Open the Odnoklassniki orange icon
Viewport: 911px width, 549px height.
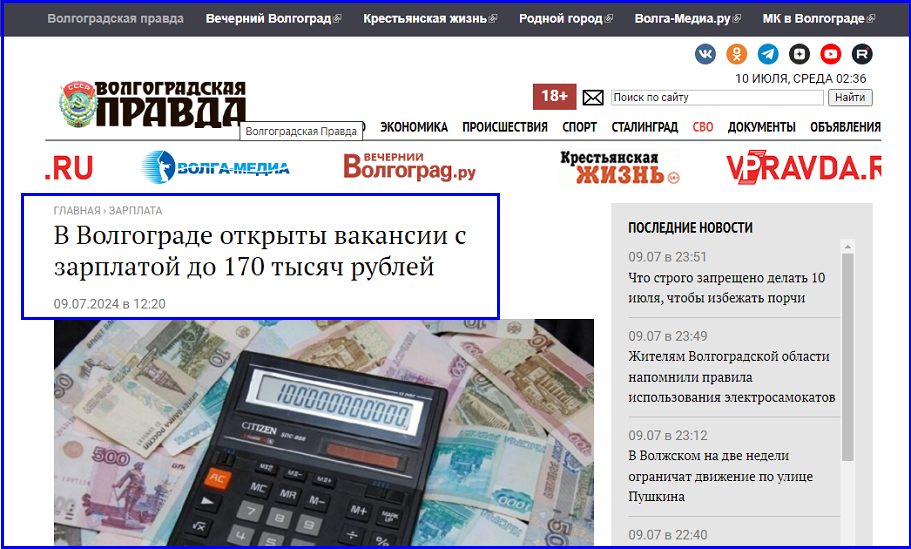pos(737,54)
